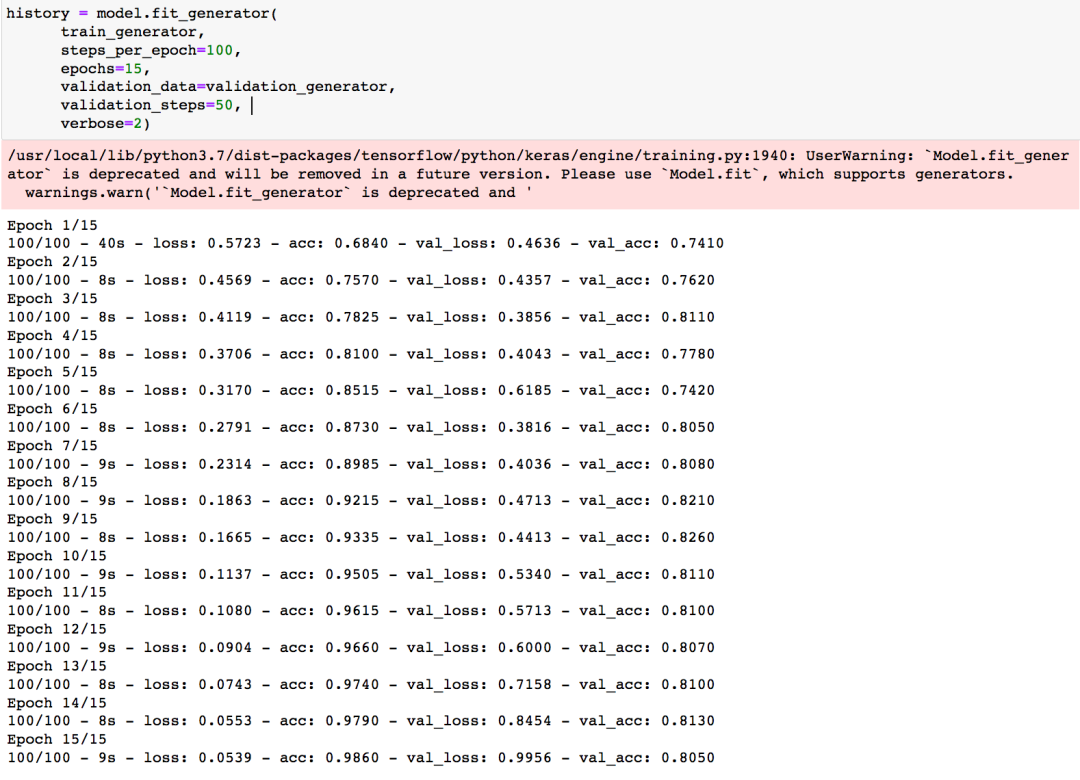
Task: Click the 'verbose=2)' code line
Action: coord(105,124)
